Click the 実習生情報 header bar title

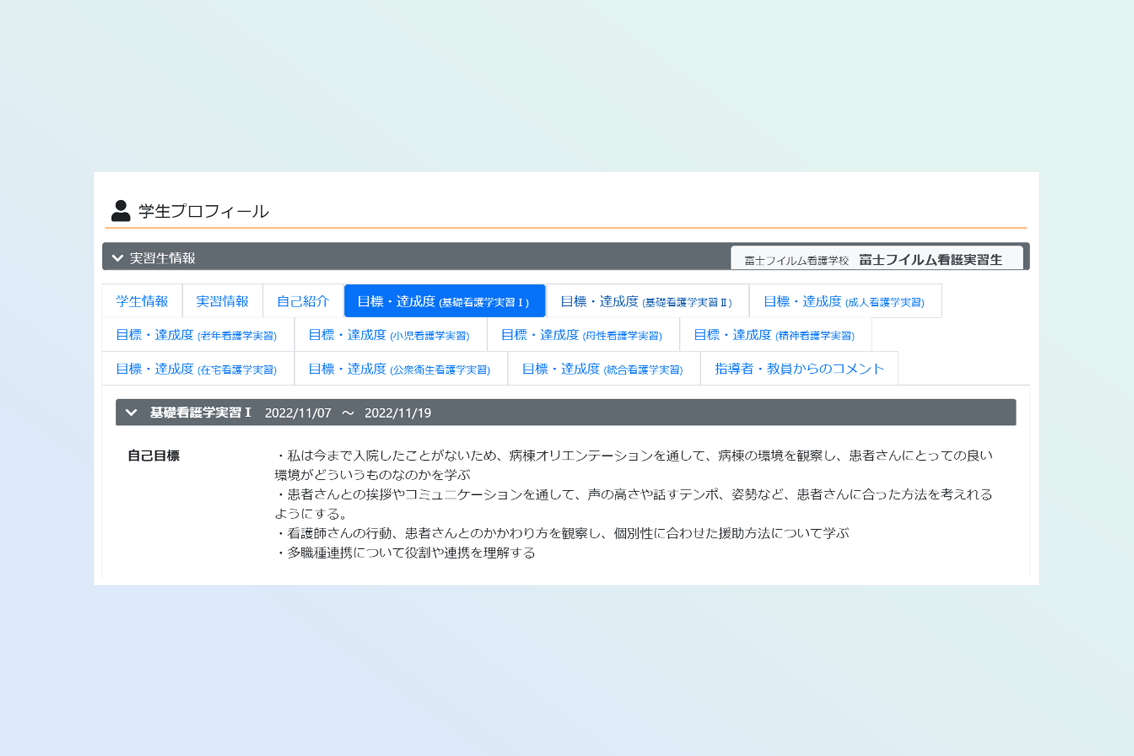tap(163, 258)
